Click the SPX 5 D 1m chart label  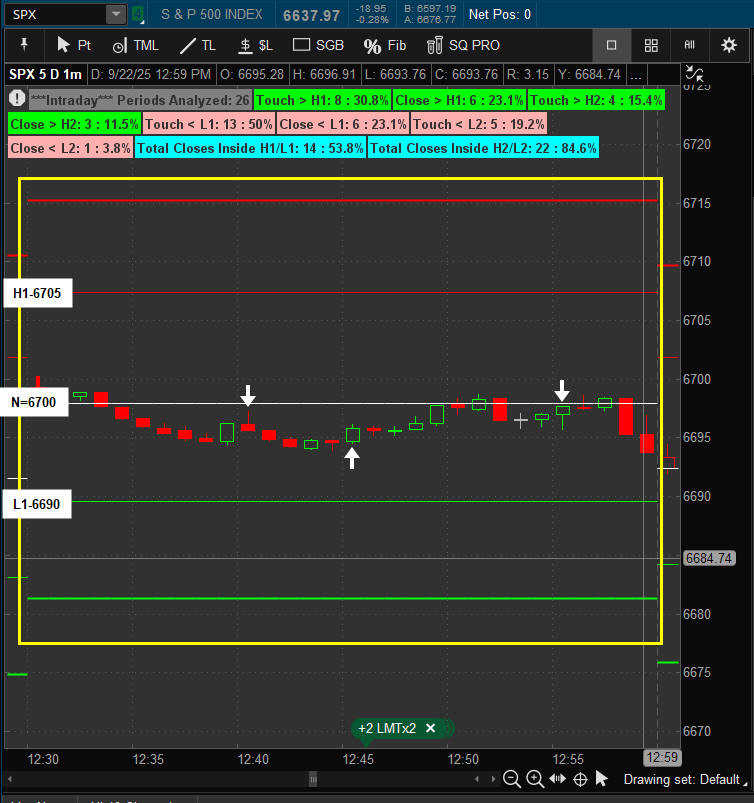click(46, 74)
